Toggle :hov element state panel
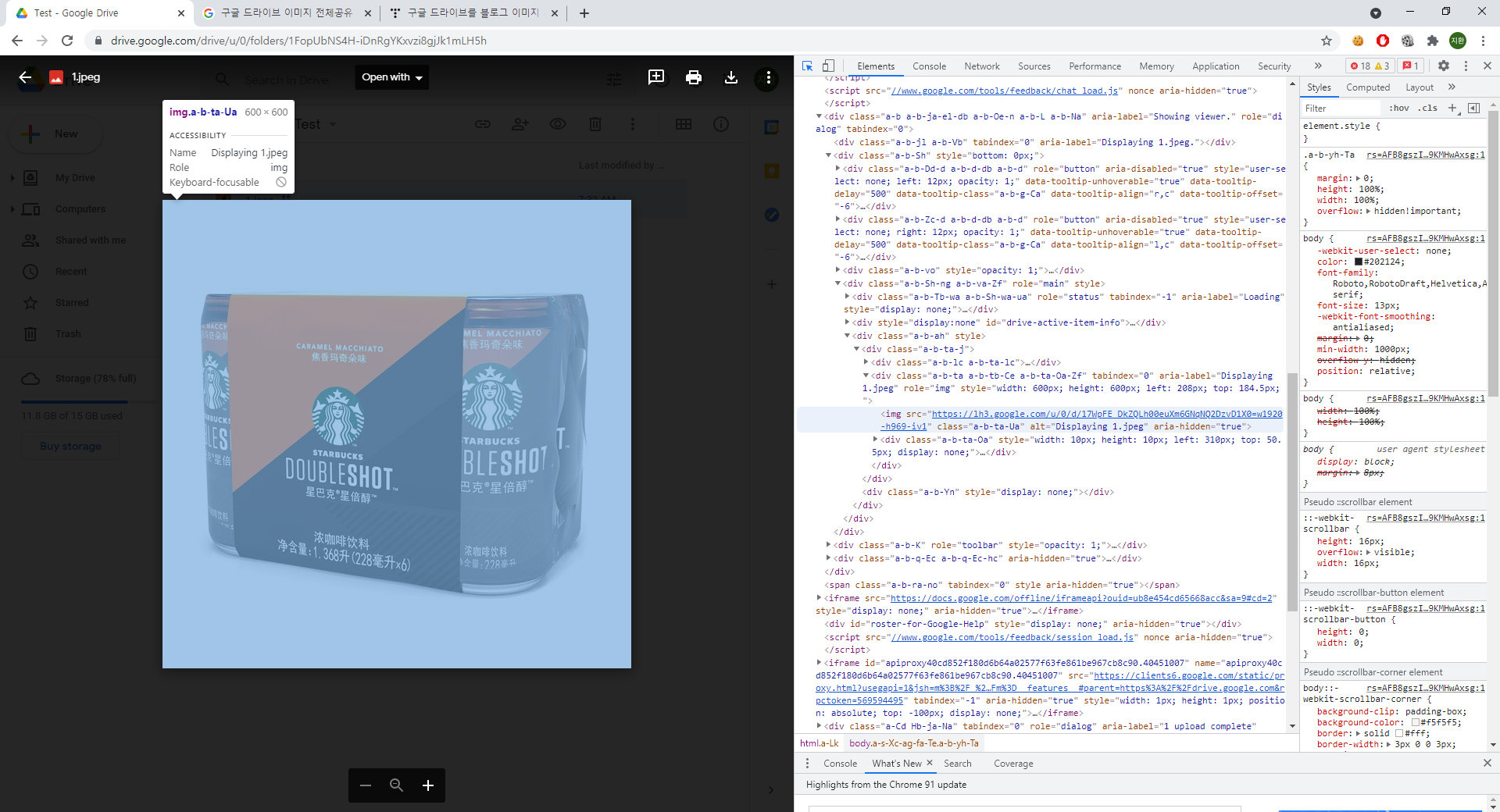Viewport: 1500px width, 812px height. click(x=1398, y=109)
